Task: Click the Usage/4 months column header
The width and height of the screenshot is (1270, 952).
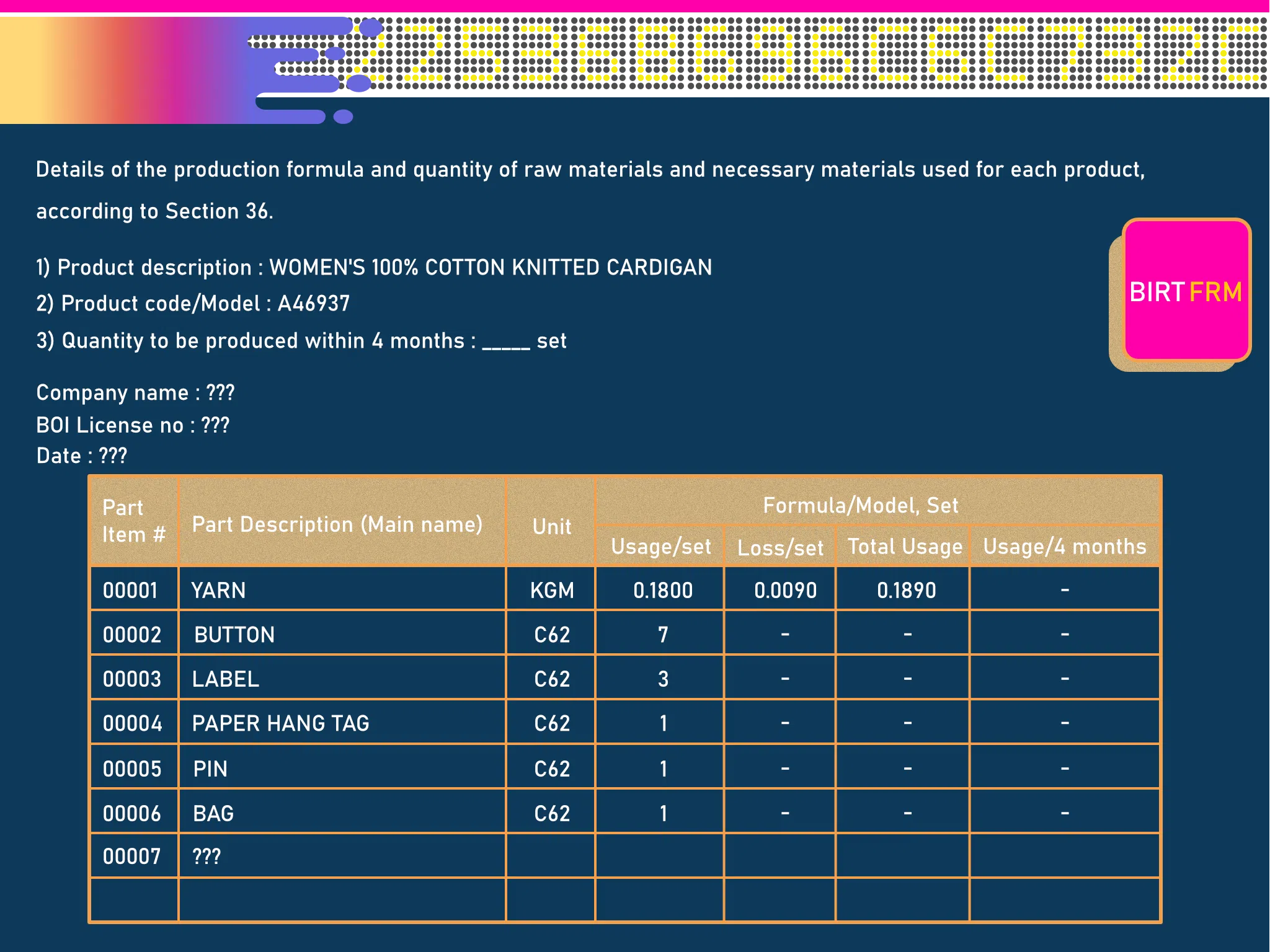Action: (x=1065, y=546)
